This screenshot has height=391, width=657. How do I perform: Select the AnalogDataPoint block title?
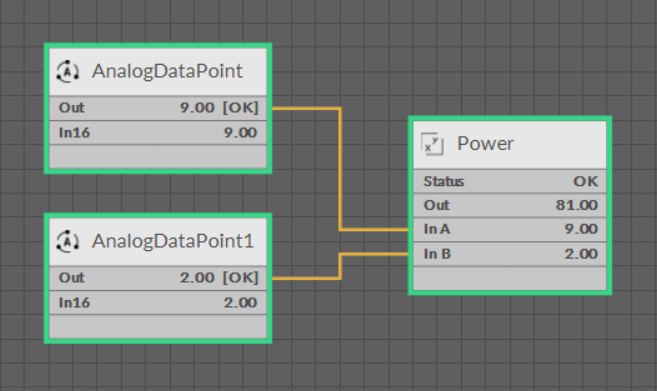[x=167, y=71]
